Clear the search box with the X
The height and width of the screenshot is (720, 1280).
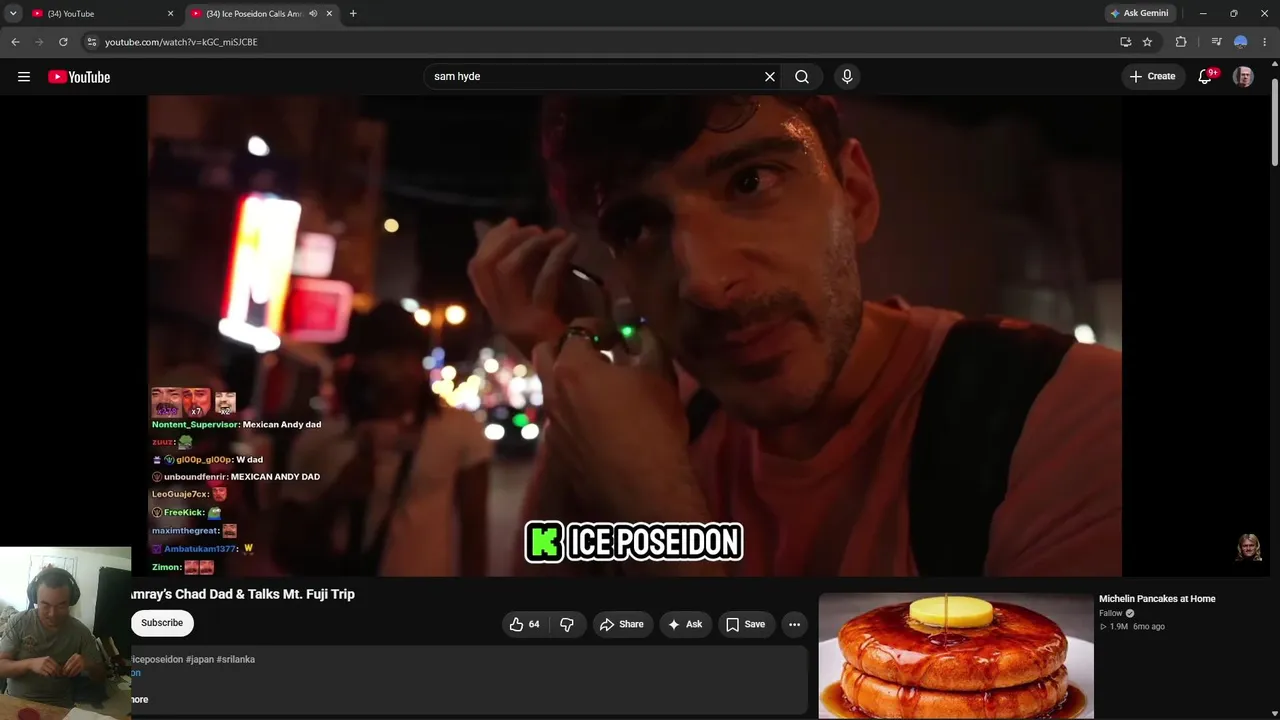(770, 77)
